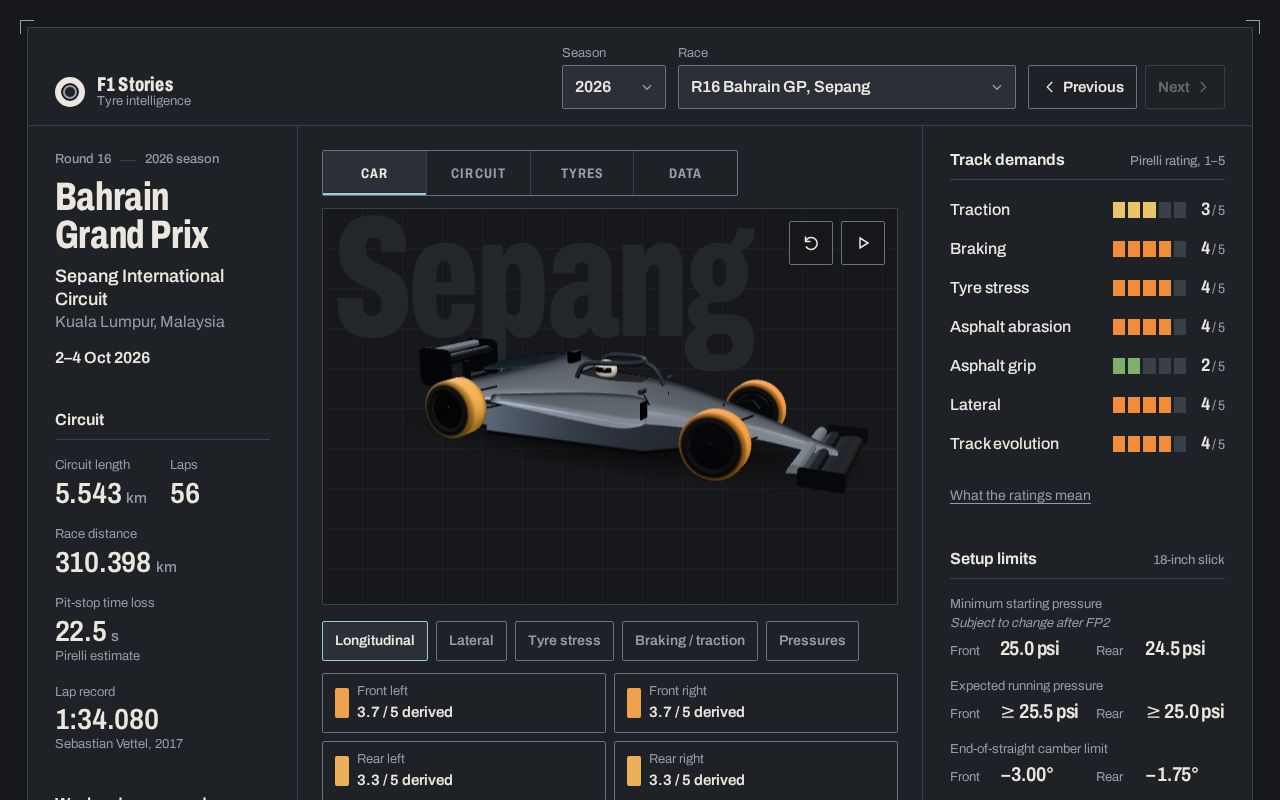The image size is (1280, 800).
Task: Select the Pressures view
Action: [812, 641]
